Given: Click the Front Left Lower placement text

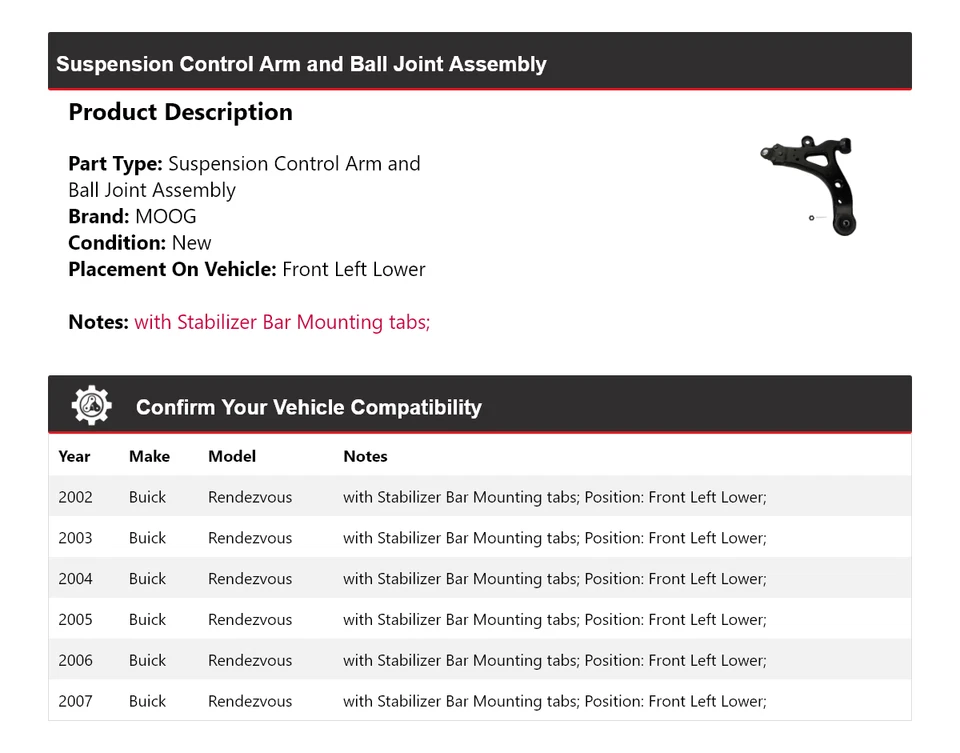Looking at the screenshot, I should (354, 269).
